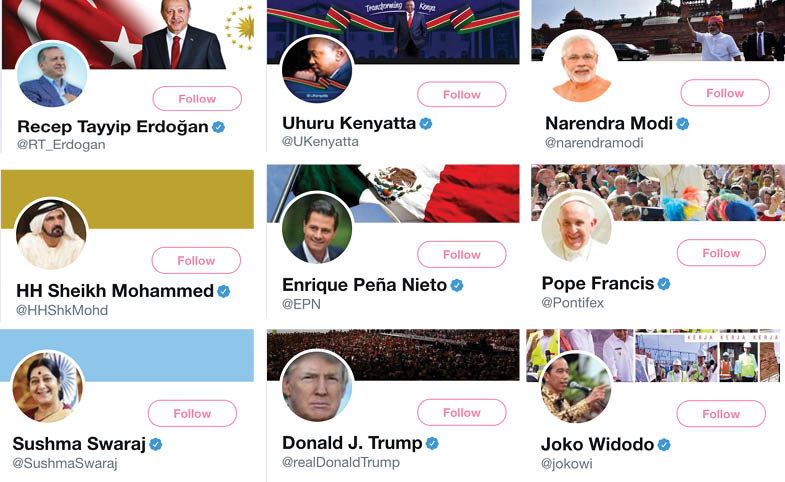Click verified checkmark beside Narendra Modi

click(x=683, y=124)
